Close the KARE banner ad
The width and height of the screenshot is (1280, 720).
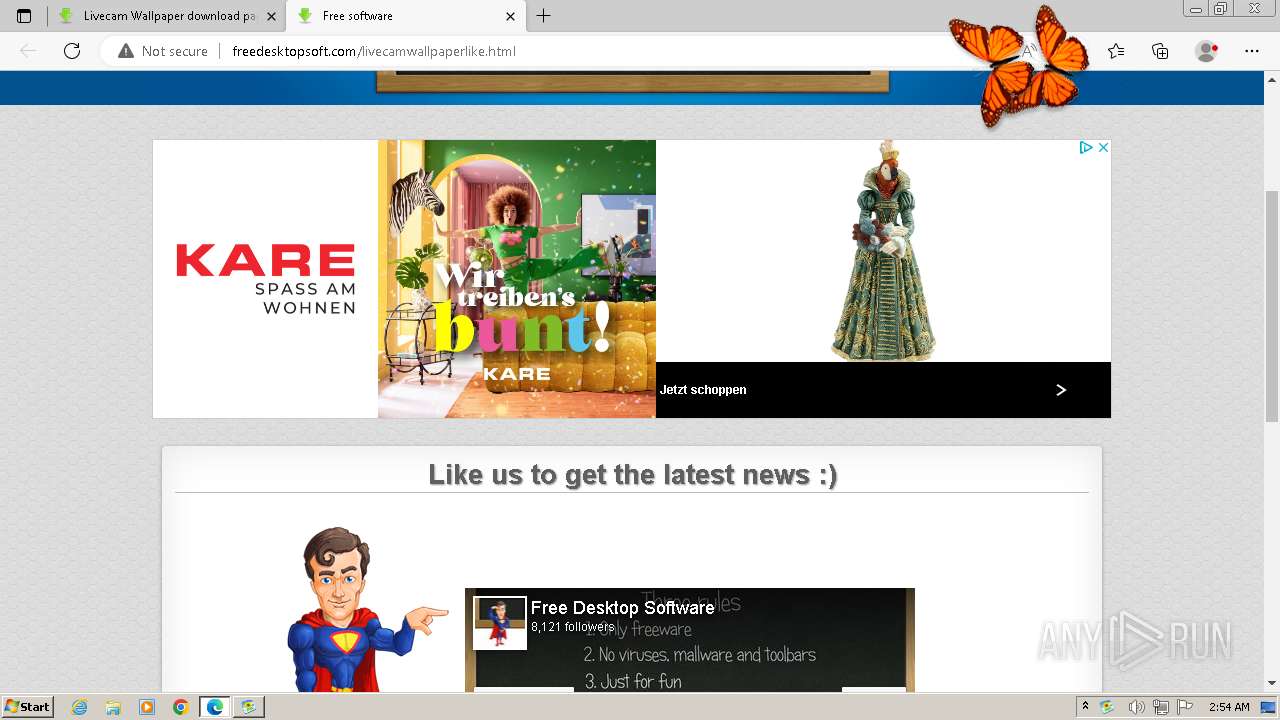[x=1103, y=147]
